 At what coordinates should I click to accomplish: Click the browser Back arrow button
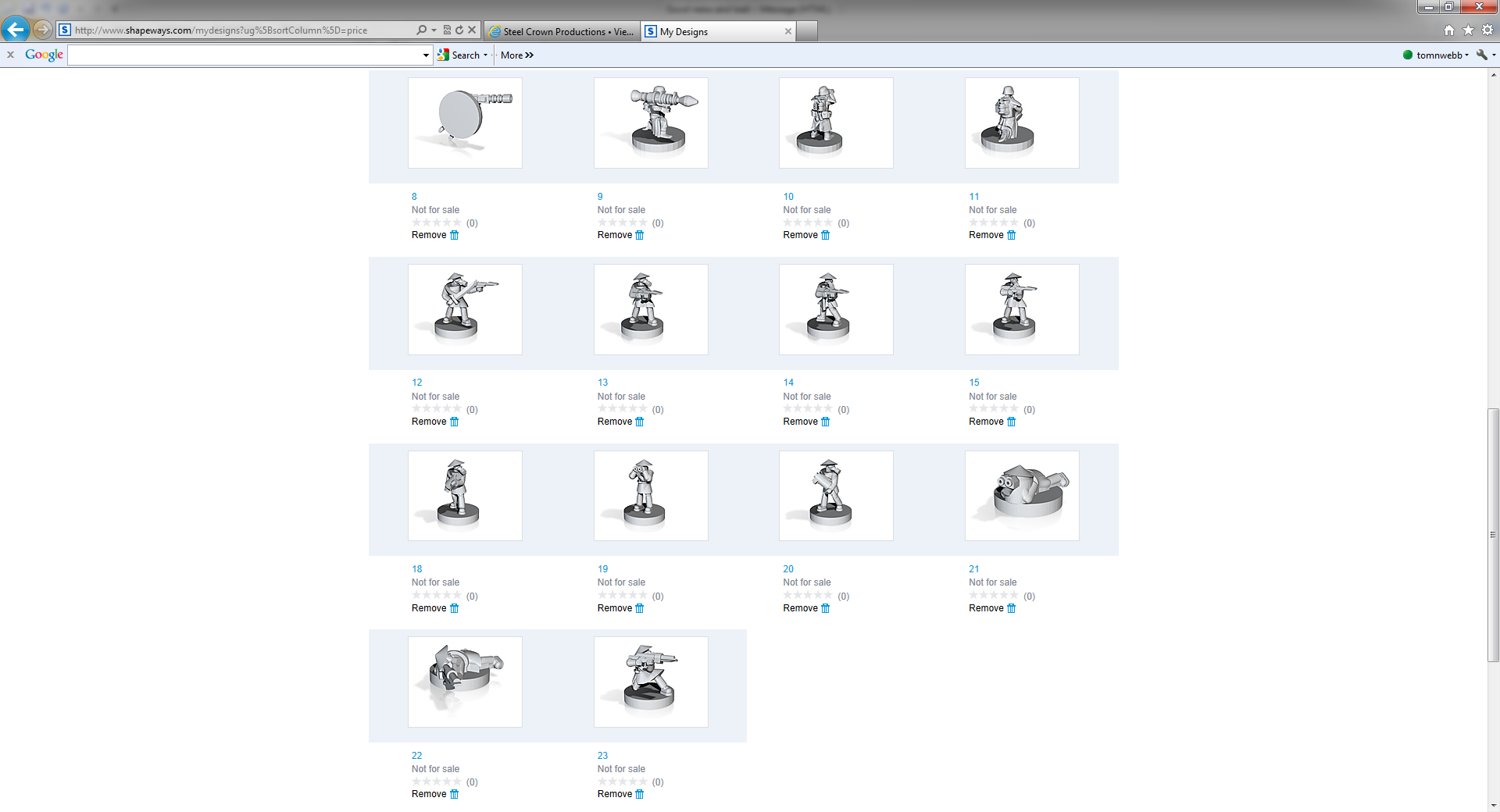tap(15, 30)
